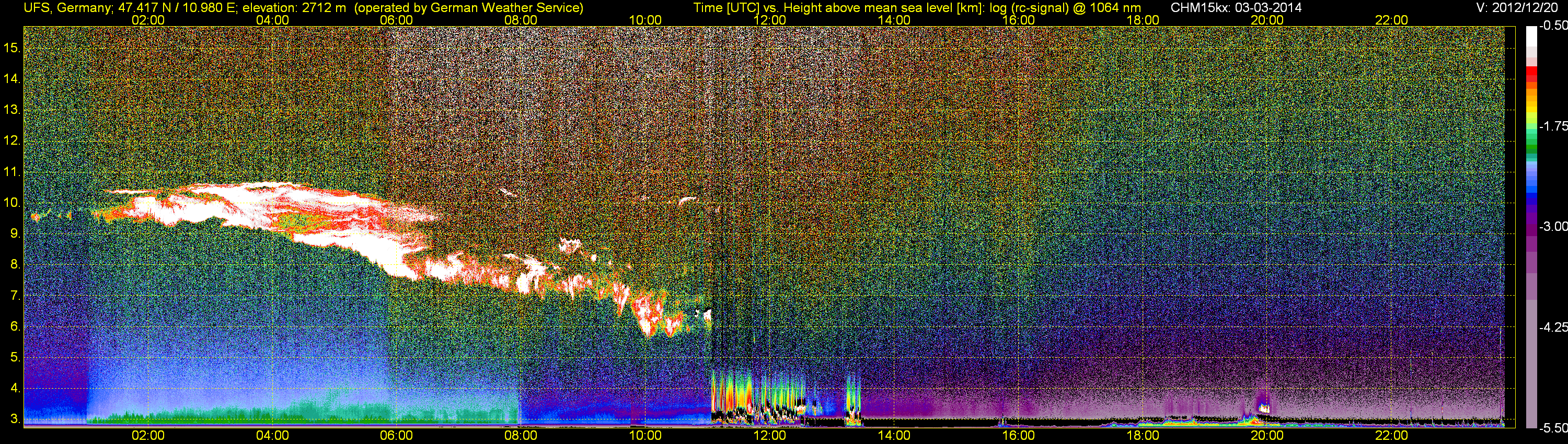
Task: Click the top-axis "16:00" time label
Action: [x=1018, y=20]
